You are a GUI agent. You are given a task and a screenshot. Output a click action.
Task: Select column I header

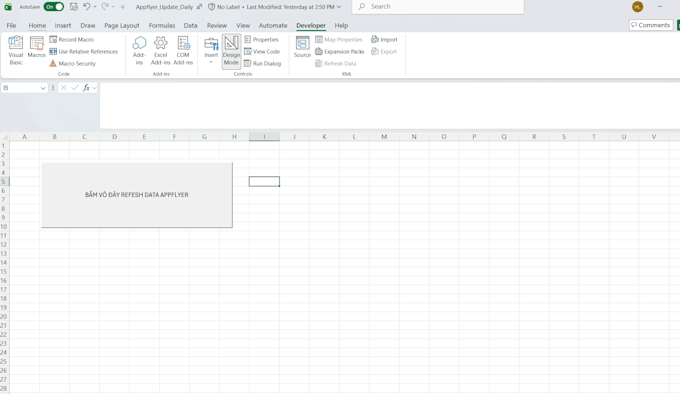pos(264,137)
